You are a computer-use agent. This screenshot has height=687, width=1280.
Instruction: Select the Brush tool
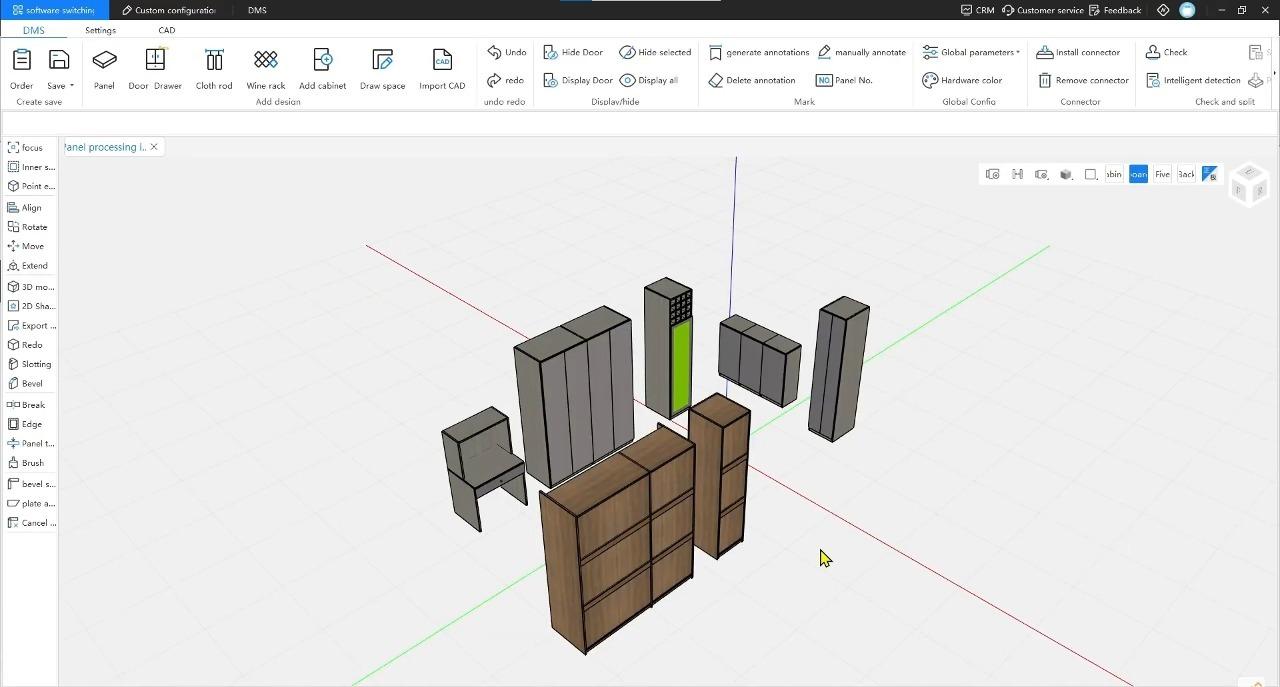(26, 463)
